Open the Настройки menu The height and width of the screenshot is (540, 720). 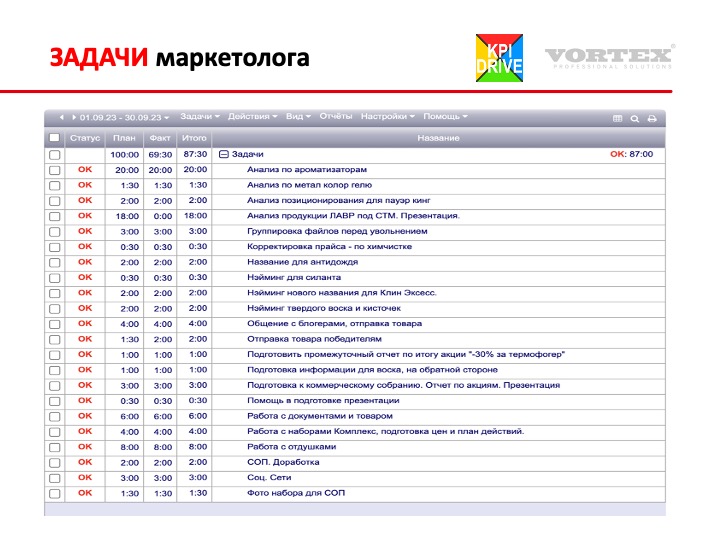(388, 117)
